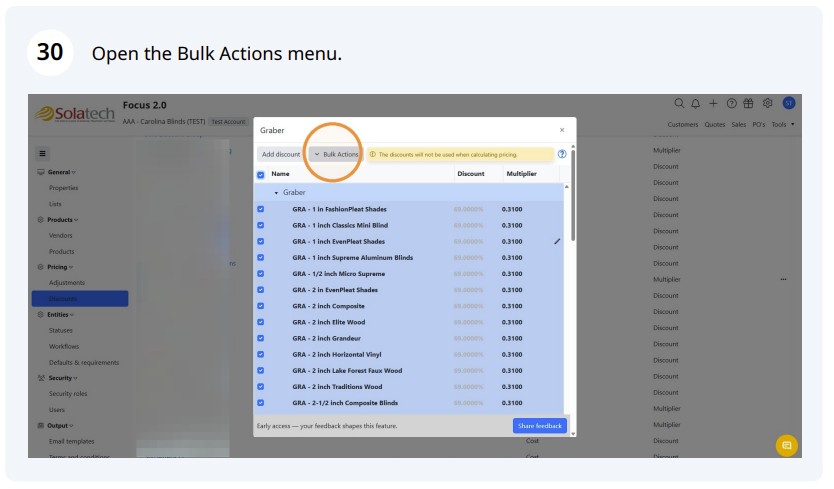The image size is (834, 489).
Task: Select GRA - 2-1/2 inch Composite Blinds row
Action: click(408, 403)
